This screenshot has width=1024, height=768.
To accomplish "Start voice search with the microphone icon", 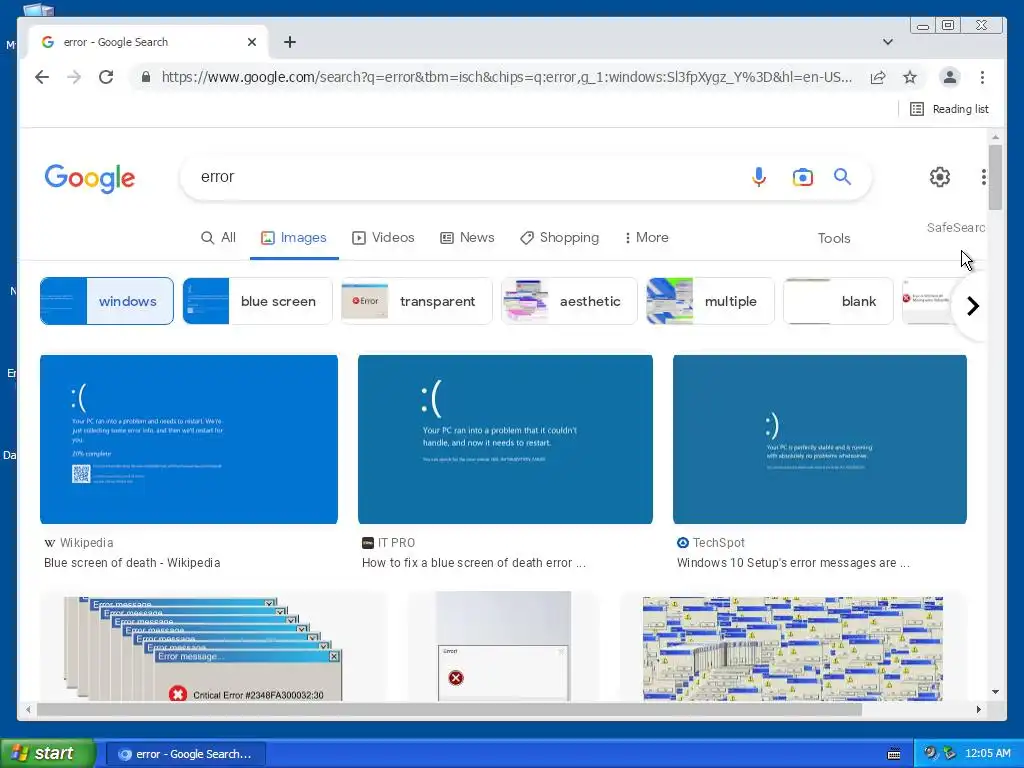I will (x=758, y=176).
